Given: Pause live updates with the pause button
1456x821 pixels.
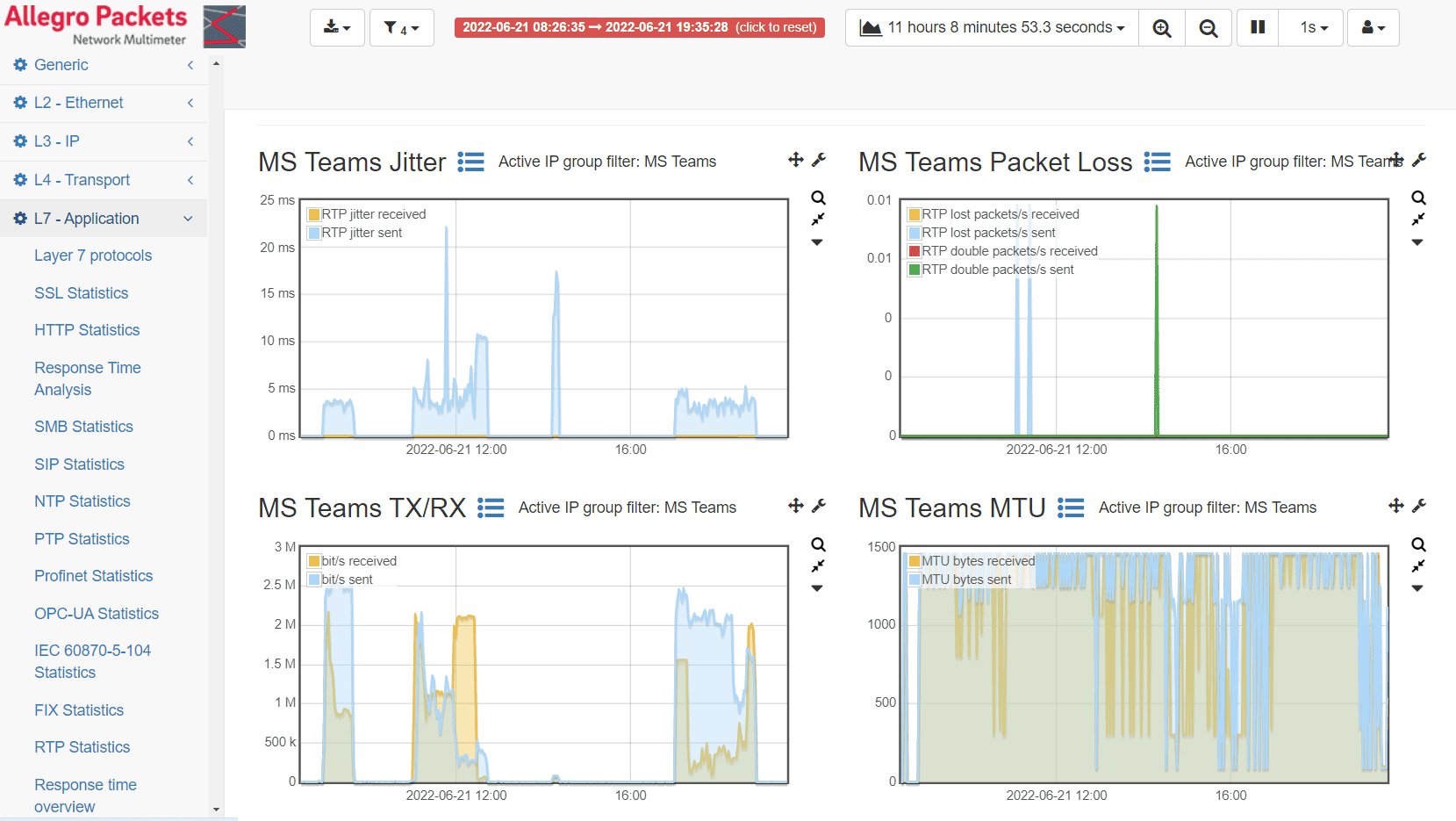Looking at the screenshot, I should point(1258,28).
